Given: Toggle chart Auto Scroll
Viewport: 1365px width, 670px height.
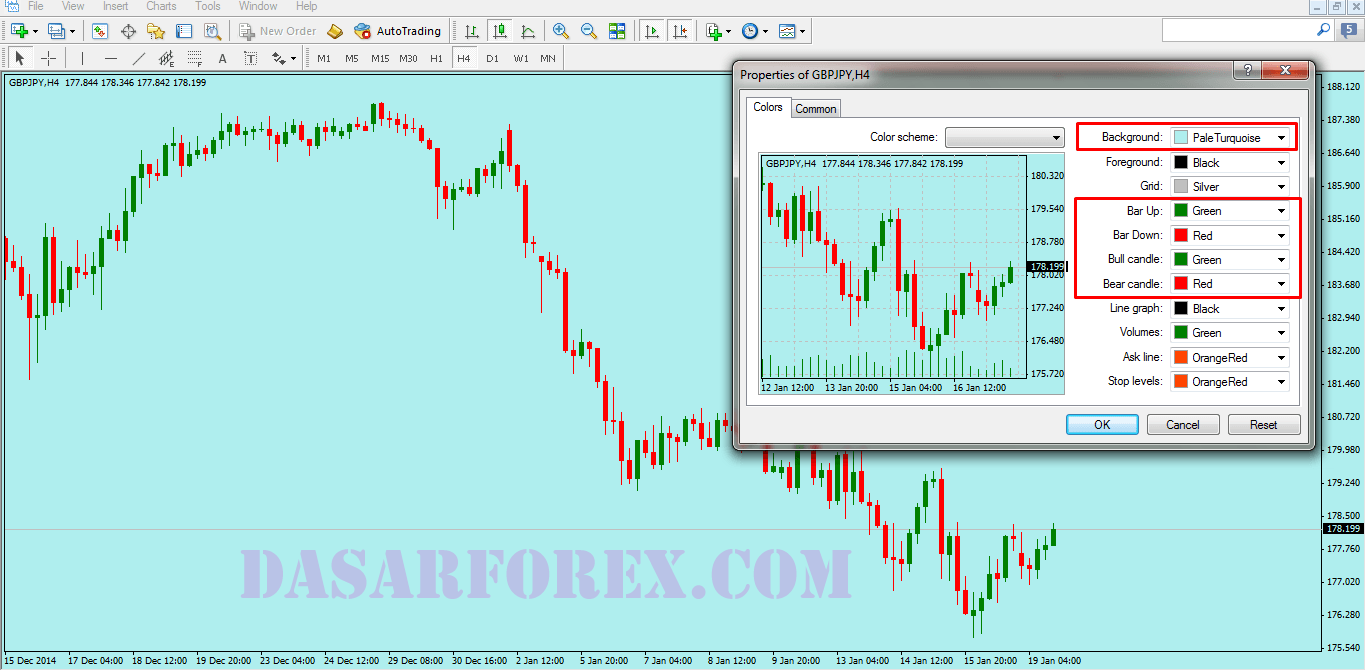Looking at the screenshot, I should pyautogui.click(x=652, y=31).
